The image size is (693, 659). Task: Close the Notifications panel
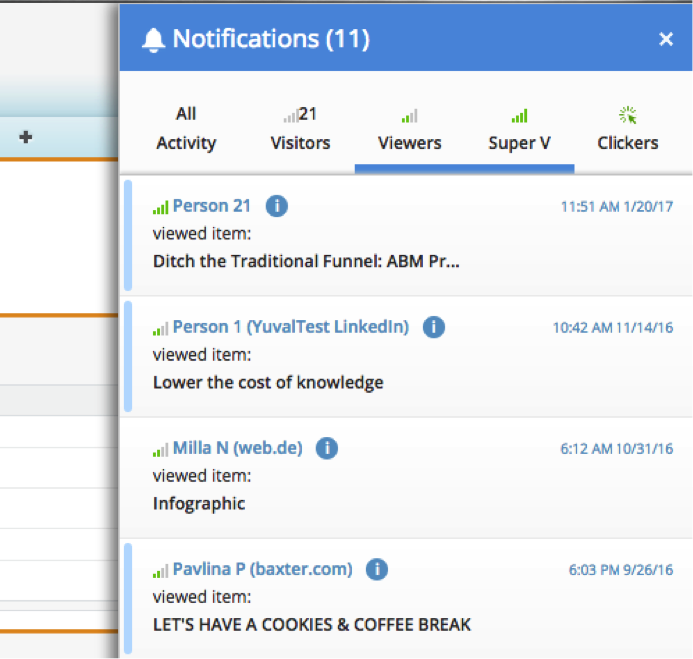pyautogui.click(x=666, y=40)
